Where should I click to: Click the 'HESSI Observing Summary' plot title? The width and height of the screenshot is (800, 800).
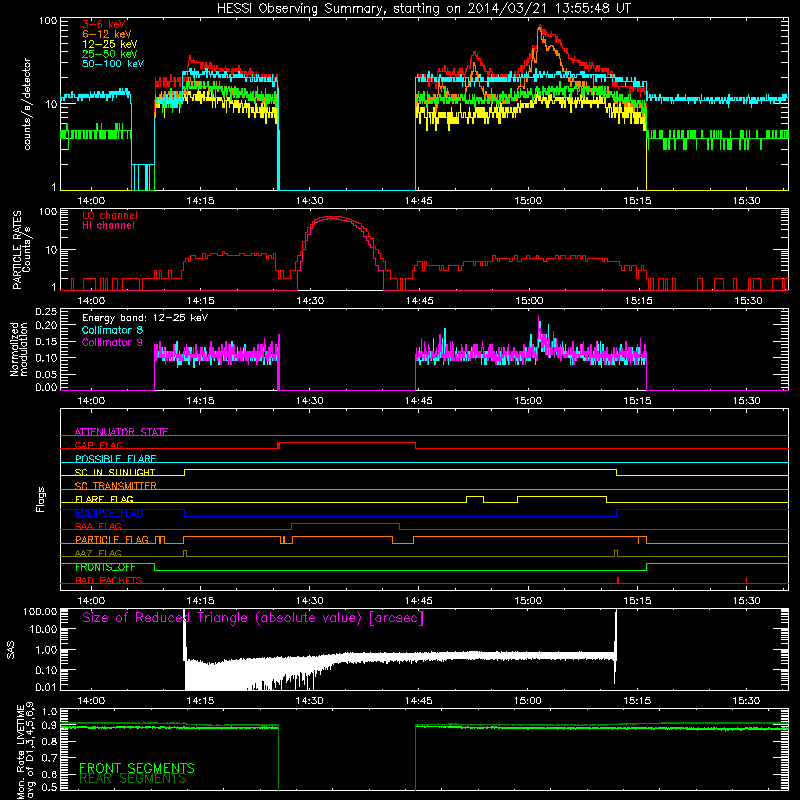pyautogui.click(x=423, y=9)
